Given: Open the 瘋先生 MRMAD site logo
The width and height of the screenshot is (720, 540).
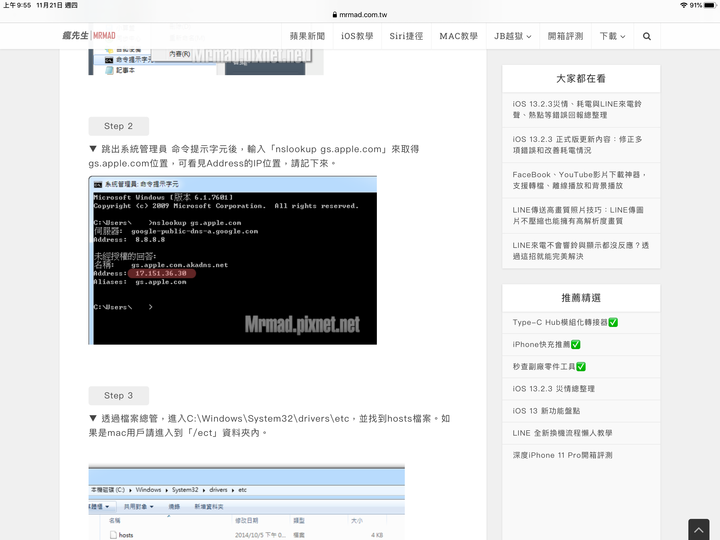Looking at the screenshot, I should [89, 35].
